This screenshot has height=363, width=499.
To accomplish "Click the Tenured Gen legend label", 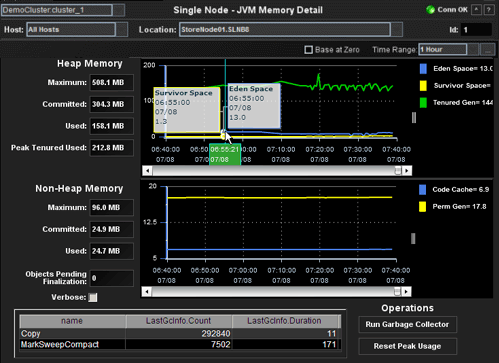I will pos(463,103).
